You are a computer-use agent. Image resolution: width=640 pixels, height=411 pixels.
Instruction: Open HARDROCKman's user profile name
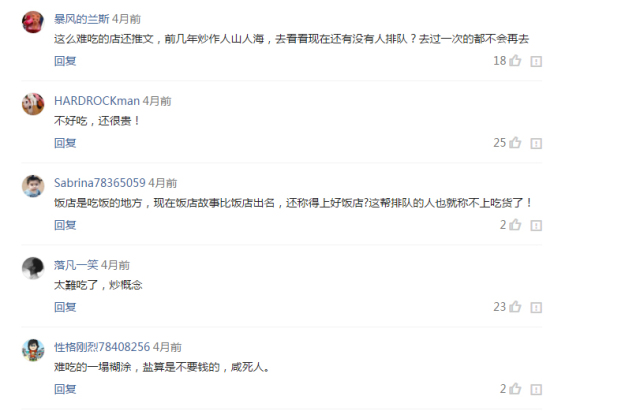pyautogui.click(x=97, y=101)
